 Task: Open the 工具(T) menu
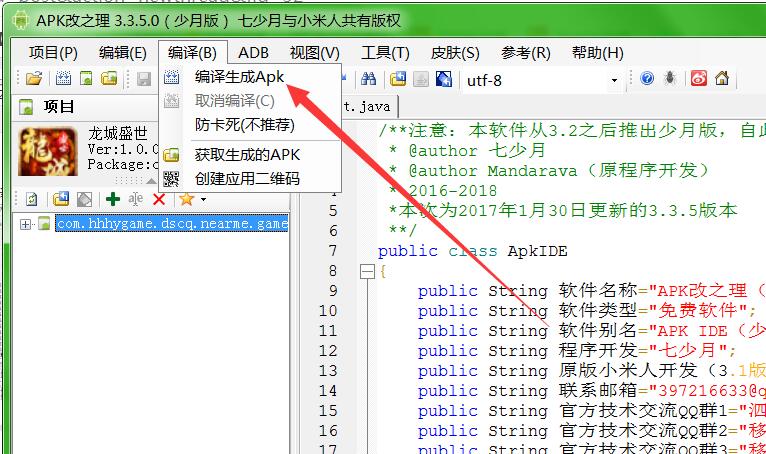click(385, 53)
